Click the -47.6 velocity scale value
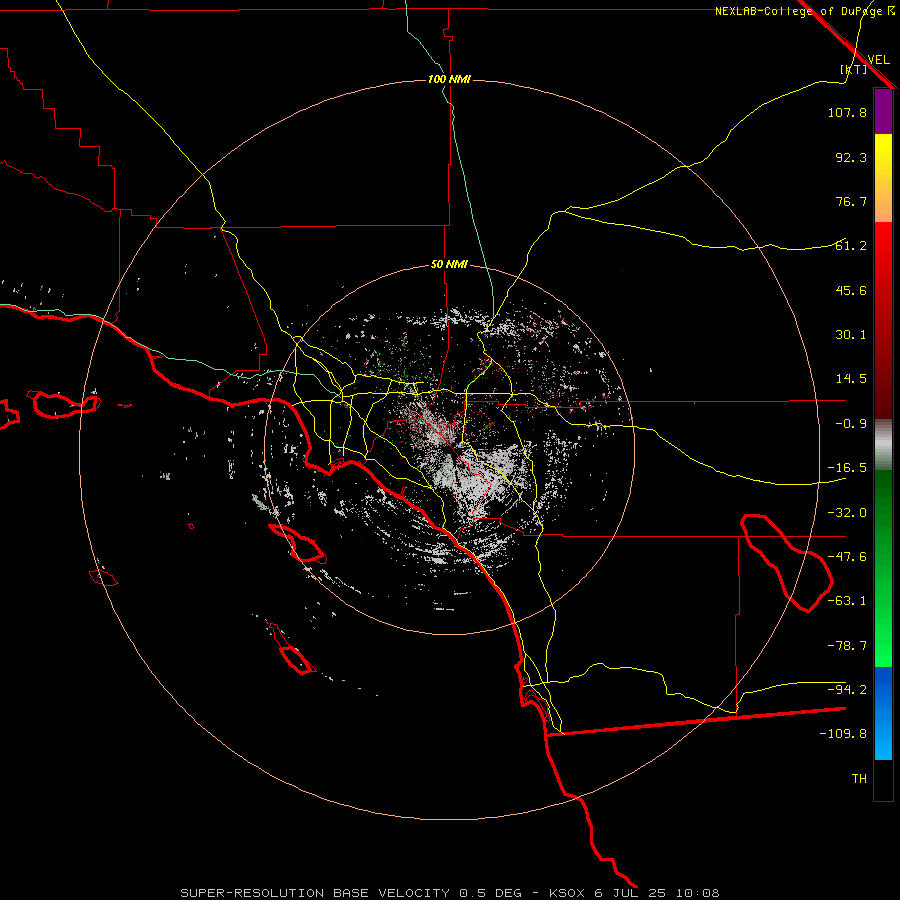The image size is (900, 900). click(847, 557)
